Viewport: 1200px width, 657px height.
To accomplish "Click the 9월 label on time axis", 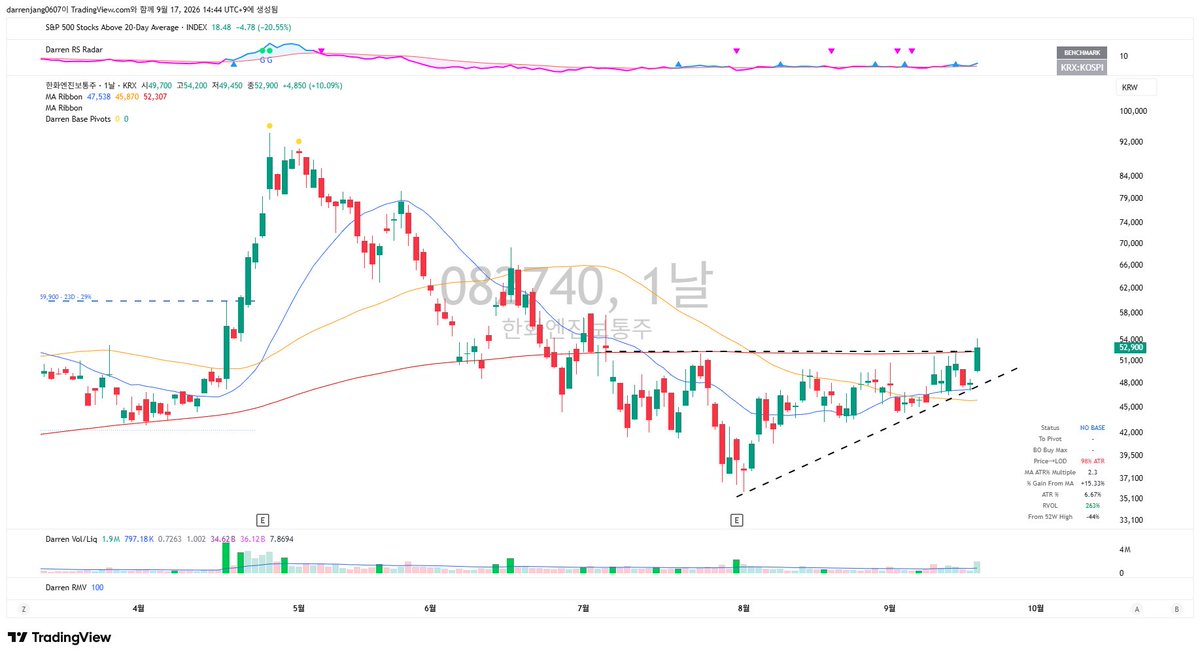I will [x=890, y=608].
